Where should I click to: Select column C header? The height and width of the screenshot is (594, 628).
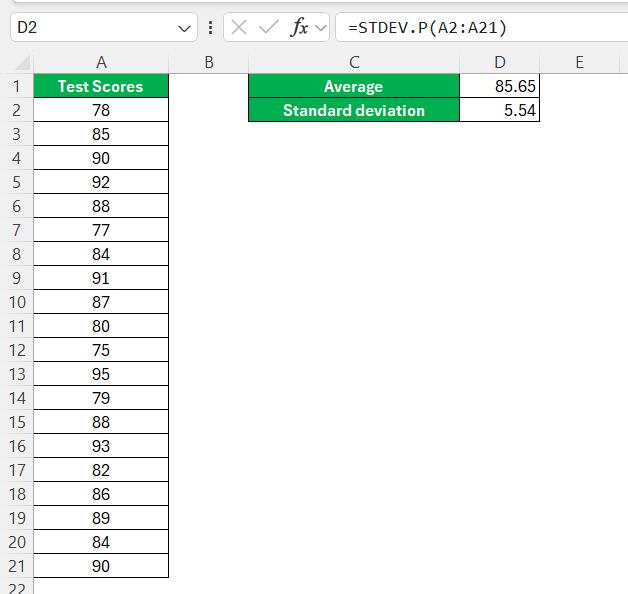coord(354,62)
